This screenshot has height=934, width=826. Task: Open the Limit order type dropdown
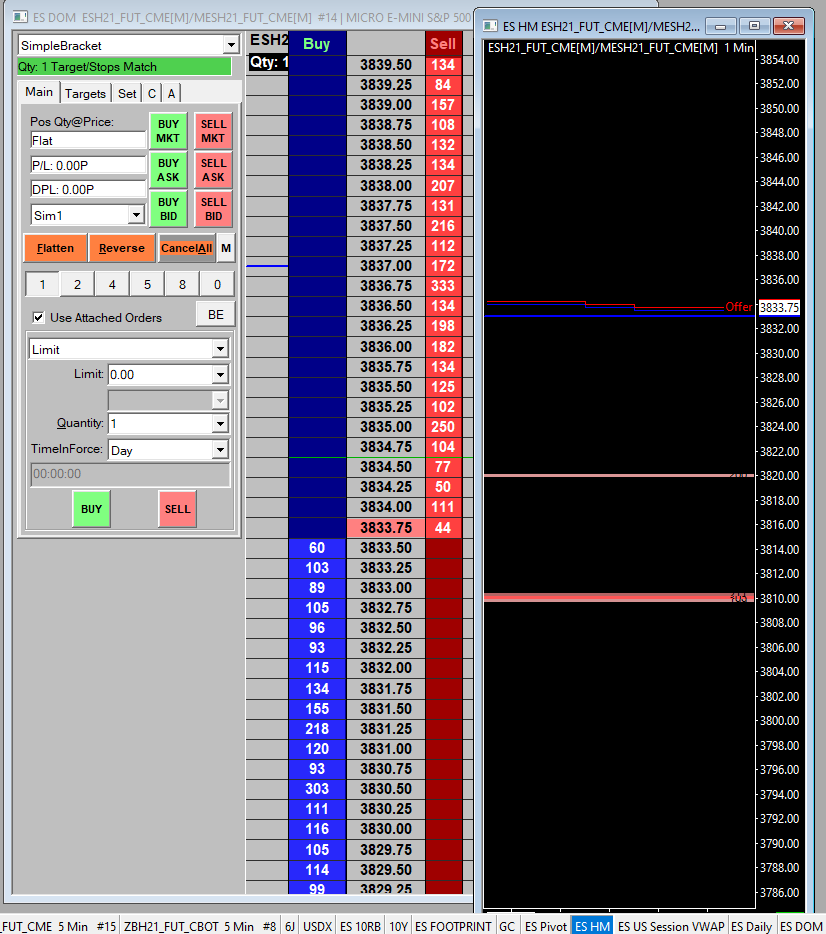click(x=220, y=350)
